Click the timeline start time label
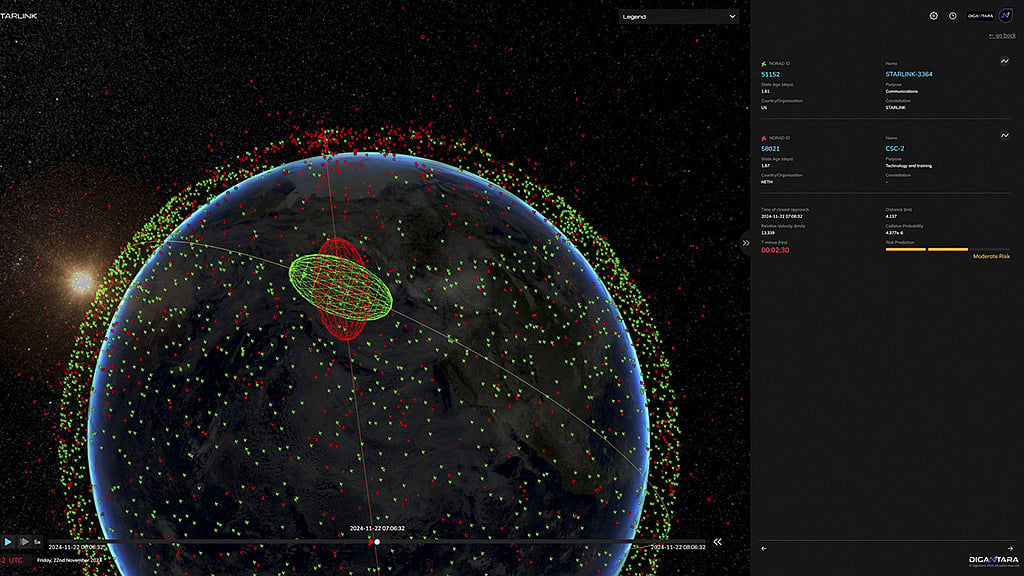This screenshot has width=1024, height=576. coord(75,547)
